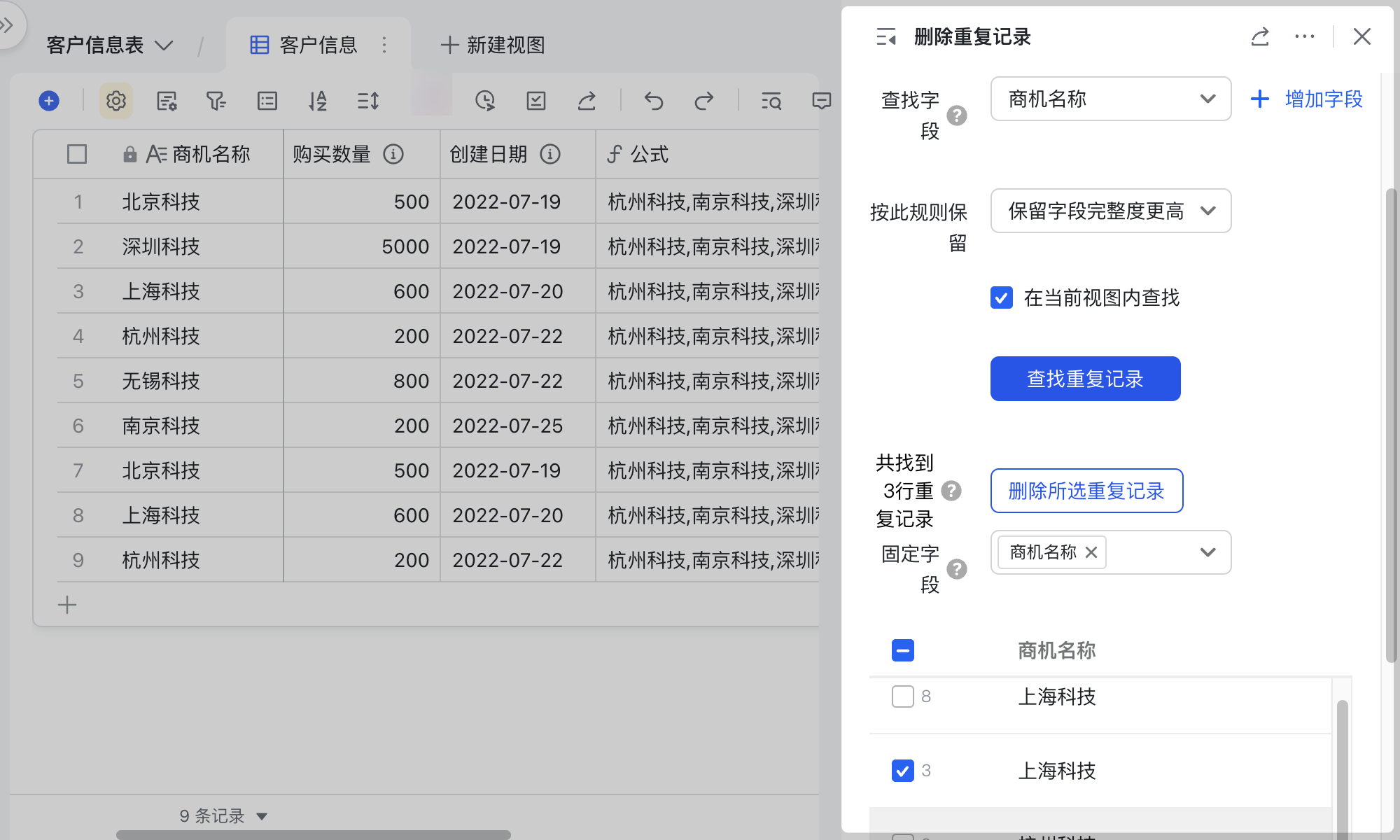Select the 2022-07-25 date cell
This screenshot has width=1400, height=840.
[518, 426]
